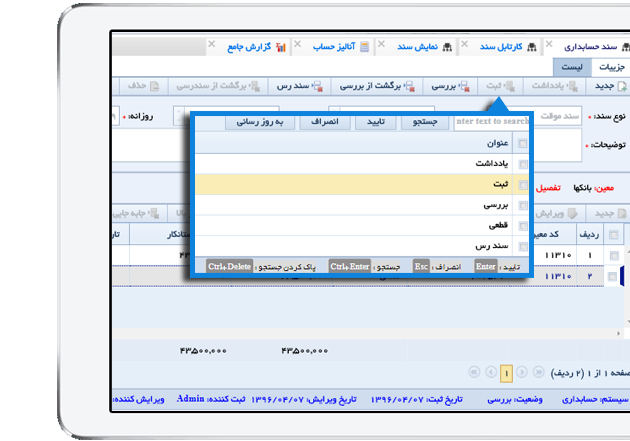
Task: Open the گزارش جامع tab
Action: (x=249, y=47)
